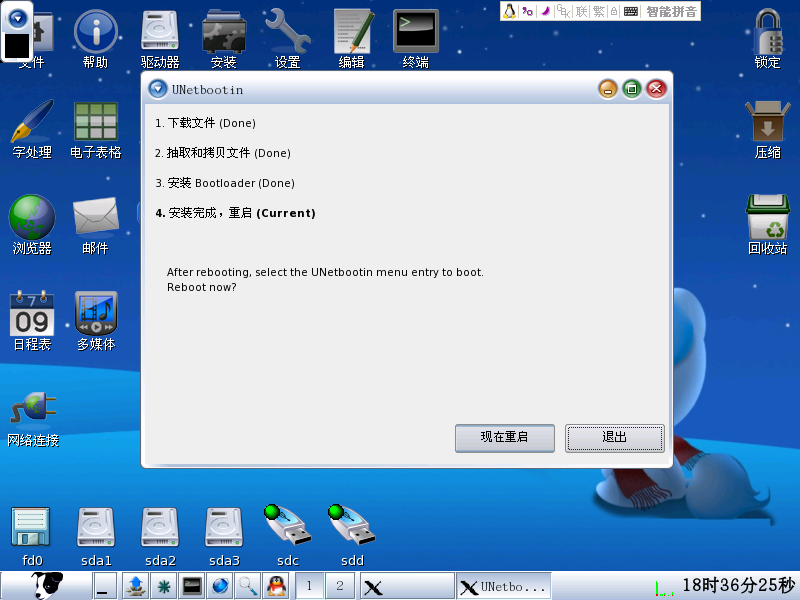Toggle the GBK charset icon in IME bar
The width and height of the screenshot is (800, 600).
[x=563, y=11]
